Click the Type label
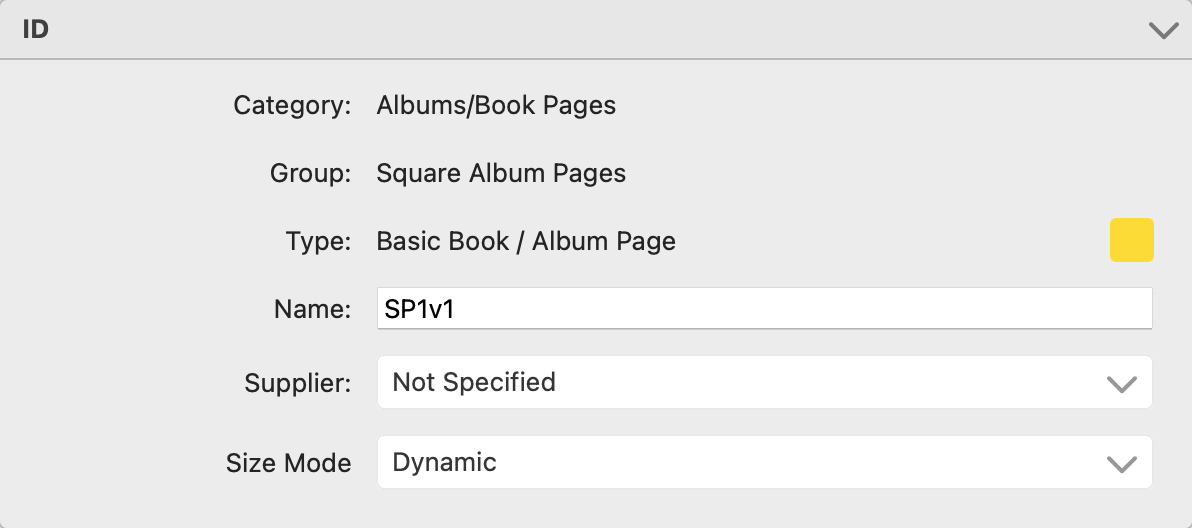The width and height of the screenshot is (1192, 528). pyautogui.click(x=318, y=241)
